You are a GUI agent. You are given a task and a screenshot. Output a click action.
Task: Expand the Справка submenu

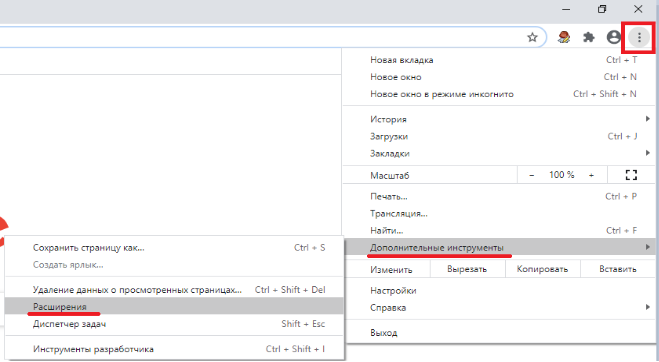tap(499, 308)
